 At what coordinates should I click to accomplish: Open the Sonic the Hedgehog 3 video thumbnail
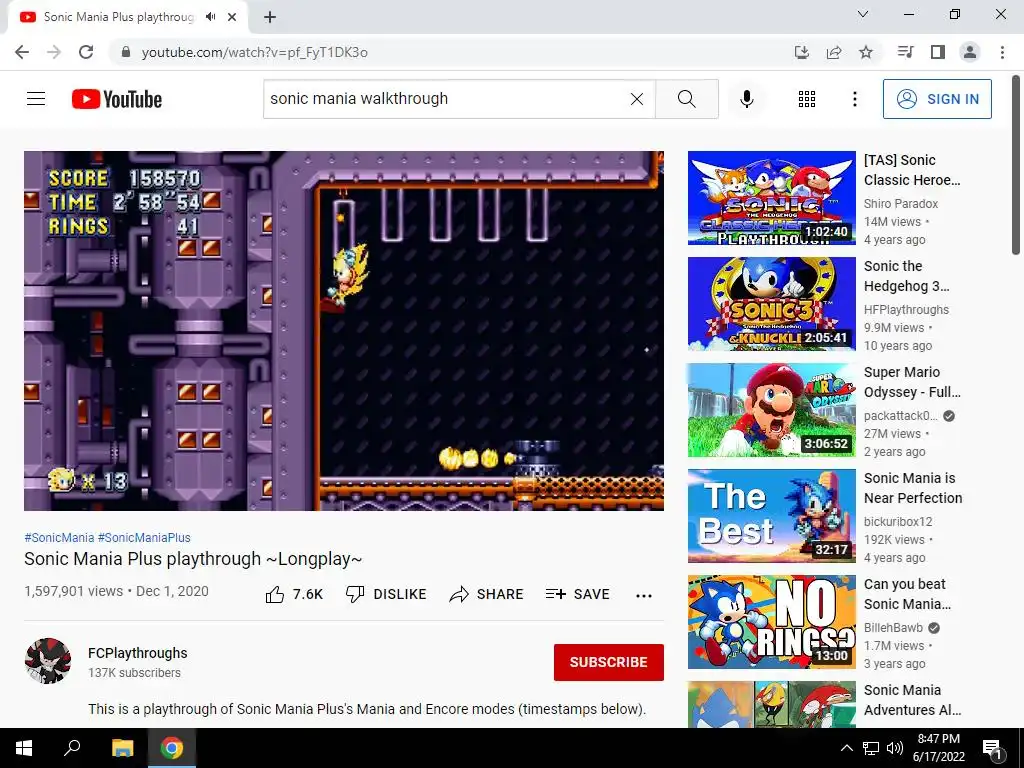pos(772,304)
